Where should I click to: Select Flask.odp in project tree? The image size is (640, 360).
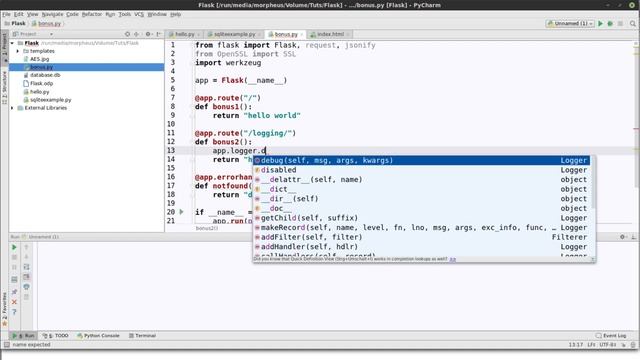coord(41,84)
